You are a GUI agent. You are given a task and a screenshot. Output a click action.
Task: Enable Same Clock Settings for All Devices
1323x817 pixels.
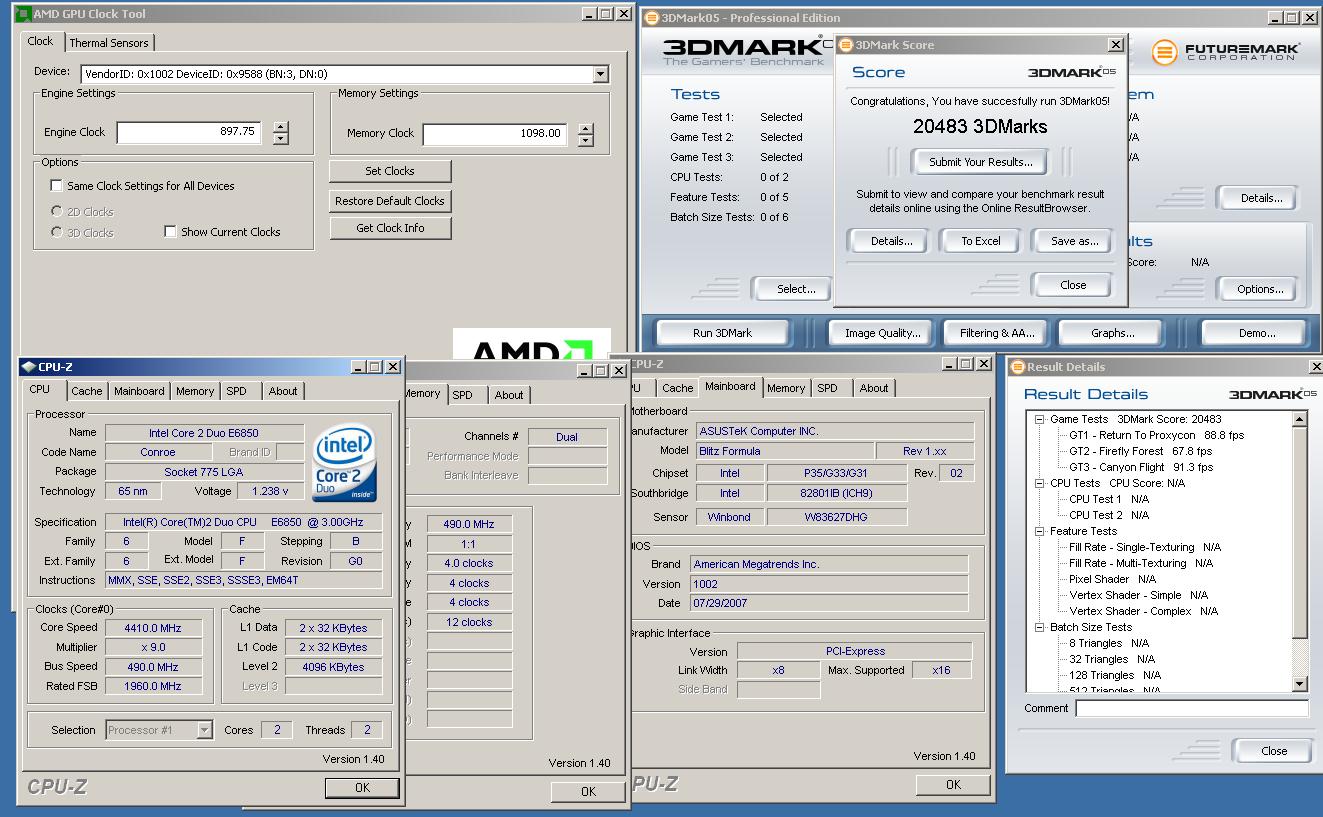[x=56, y=186]
